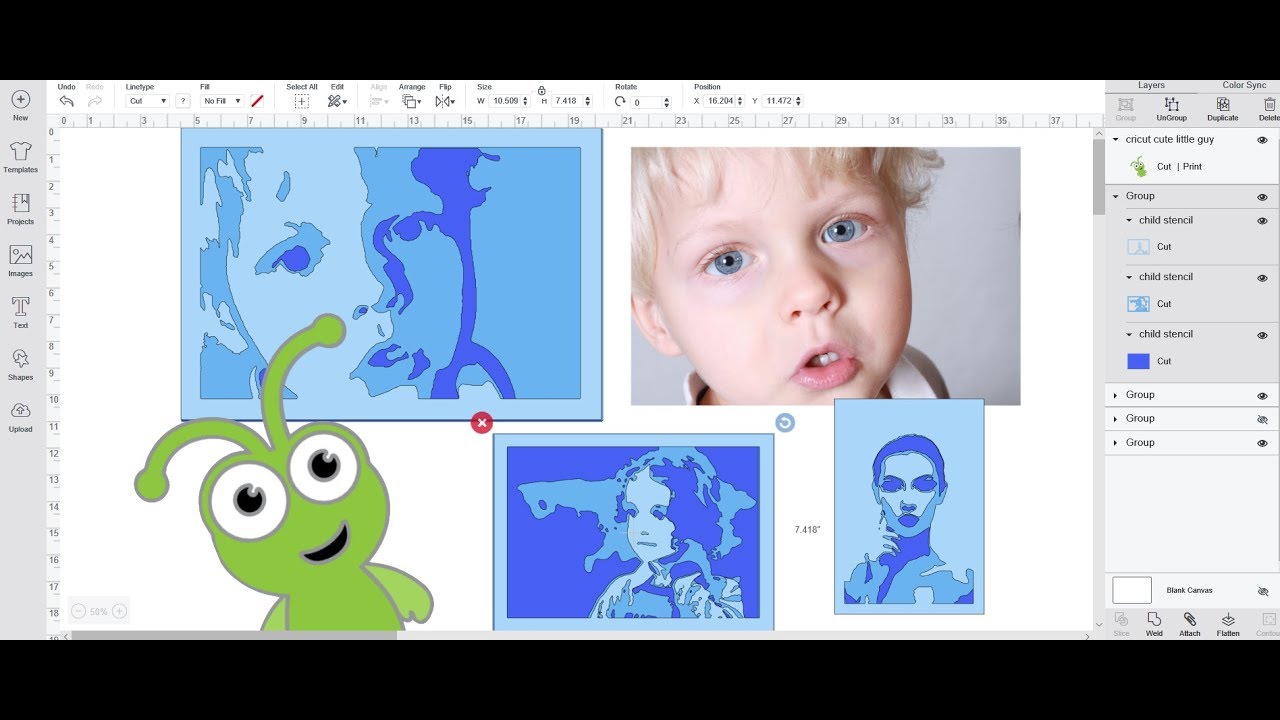
Task: Click the 'Cut | Print' layer text
Action: point(1180,167)
